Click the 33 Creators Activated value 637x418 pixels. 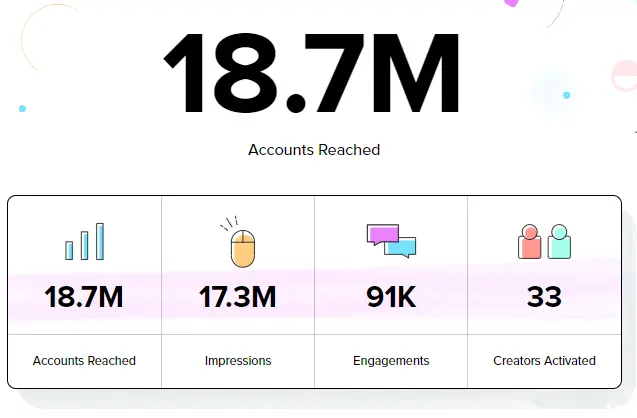point(544,297)
